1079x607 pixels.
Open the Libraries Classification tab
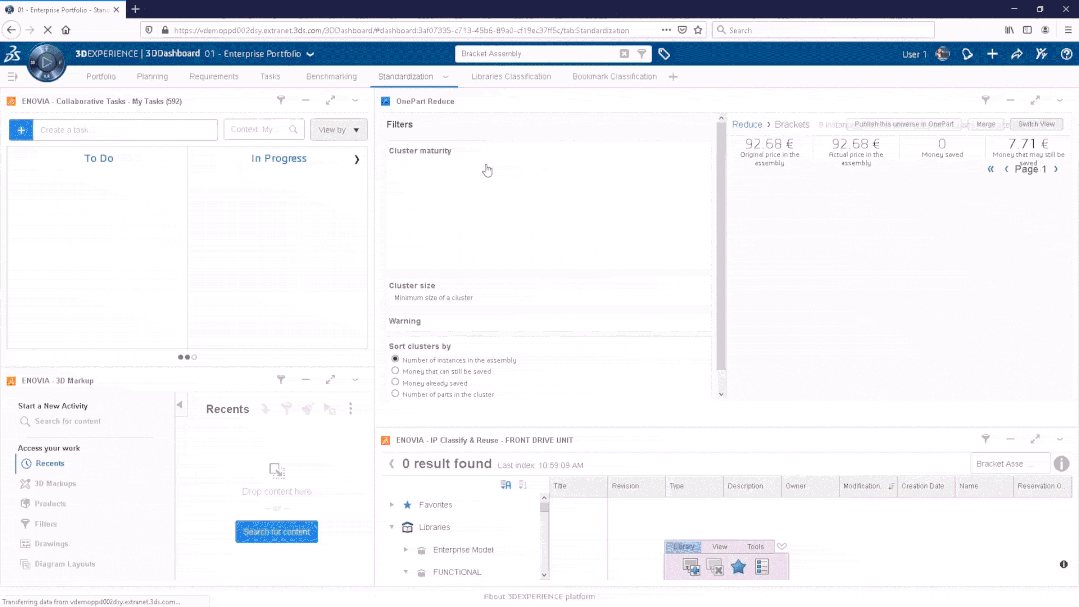tap(511, 76)
